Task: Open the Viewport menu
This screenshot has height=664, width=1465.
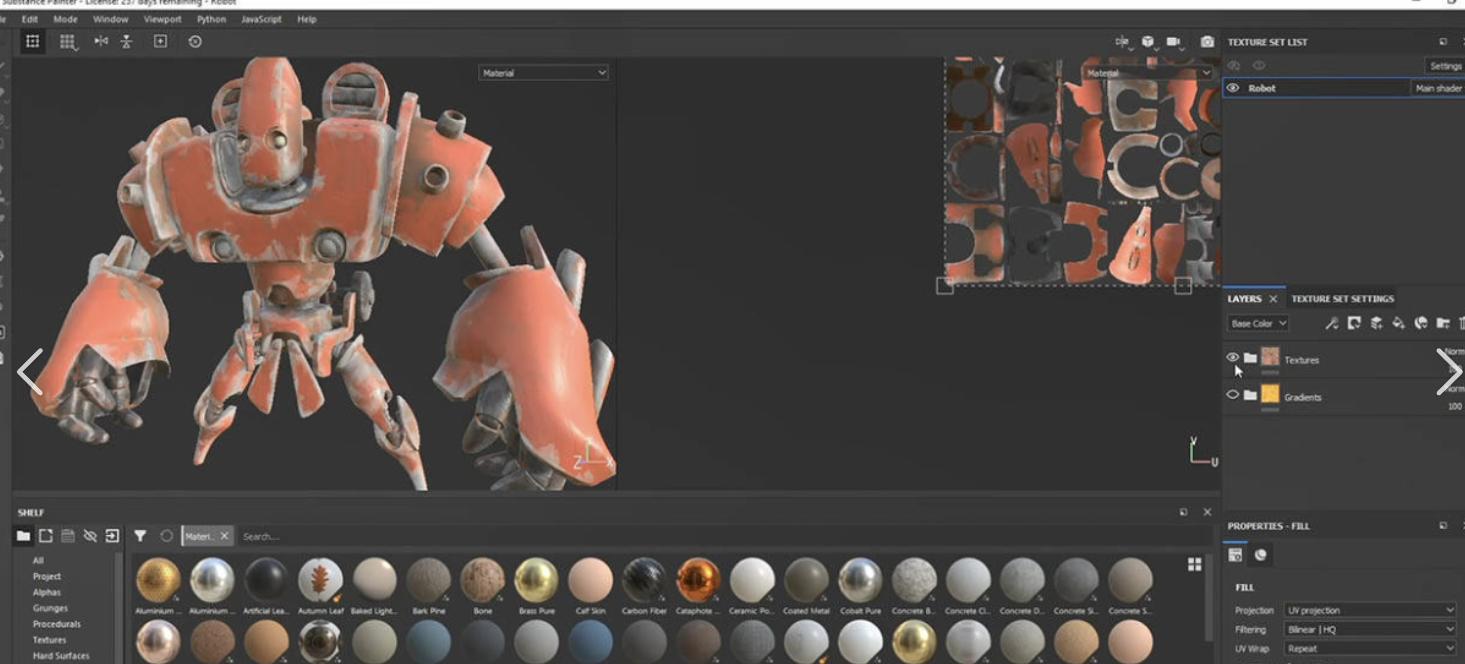Action: [162, 19]
